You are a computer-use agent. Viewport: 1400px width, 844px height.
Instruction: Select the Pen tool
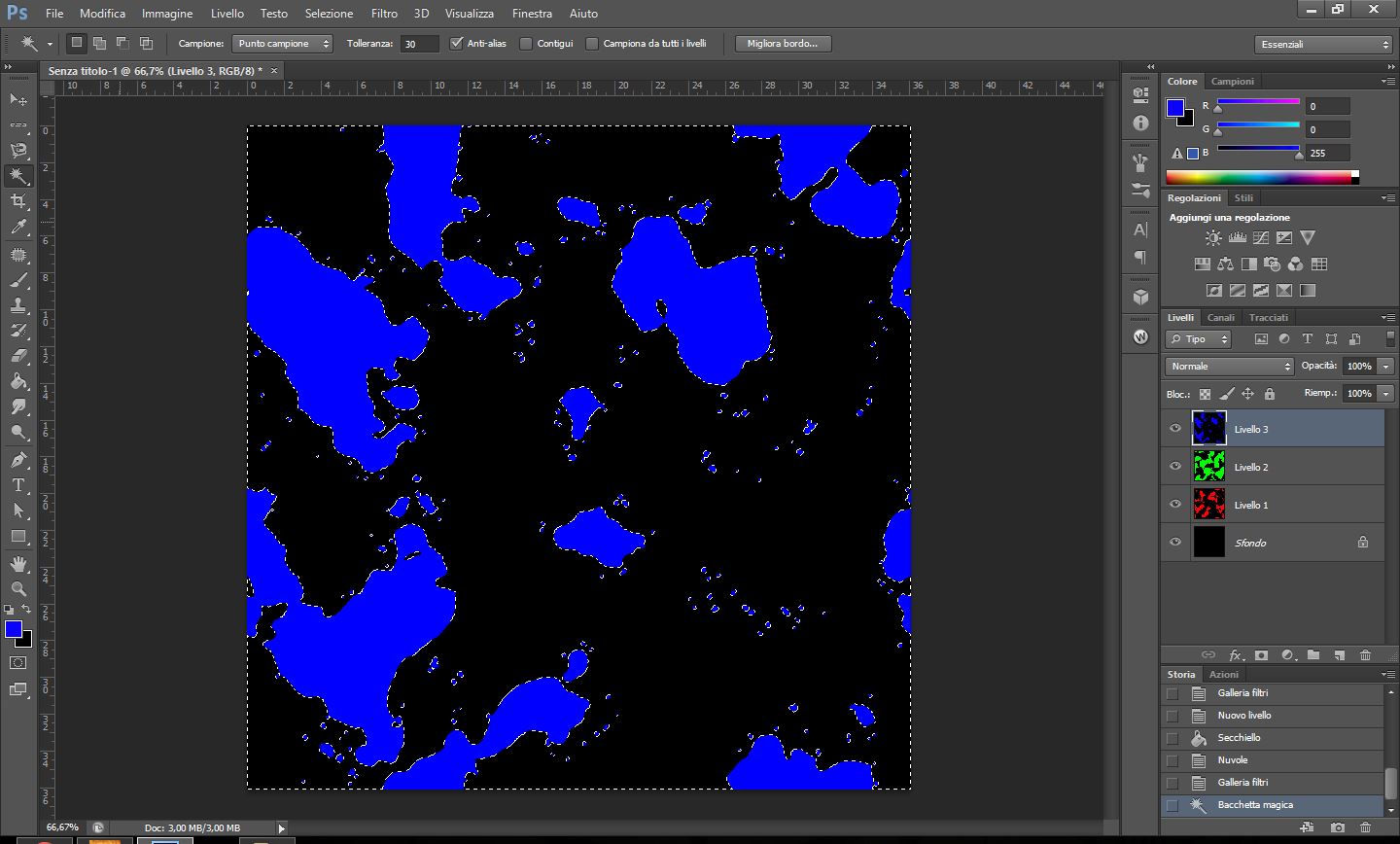18,460
